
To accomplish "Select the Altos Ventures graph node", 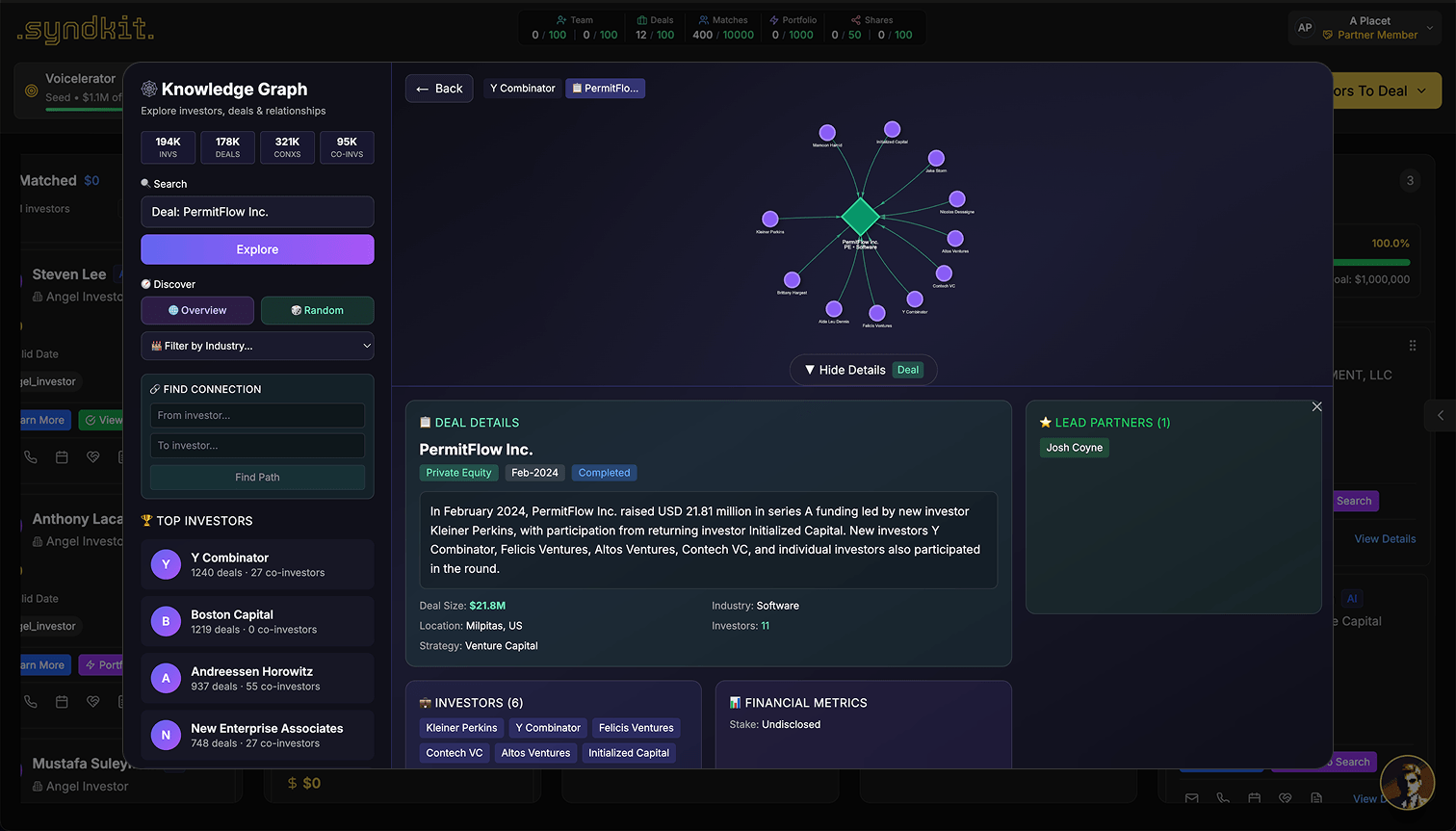I will tap(955, 239).
